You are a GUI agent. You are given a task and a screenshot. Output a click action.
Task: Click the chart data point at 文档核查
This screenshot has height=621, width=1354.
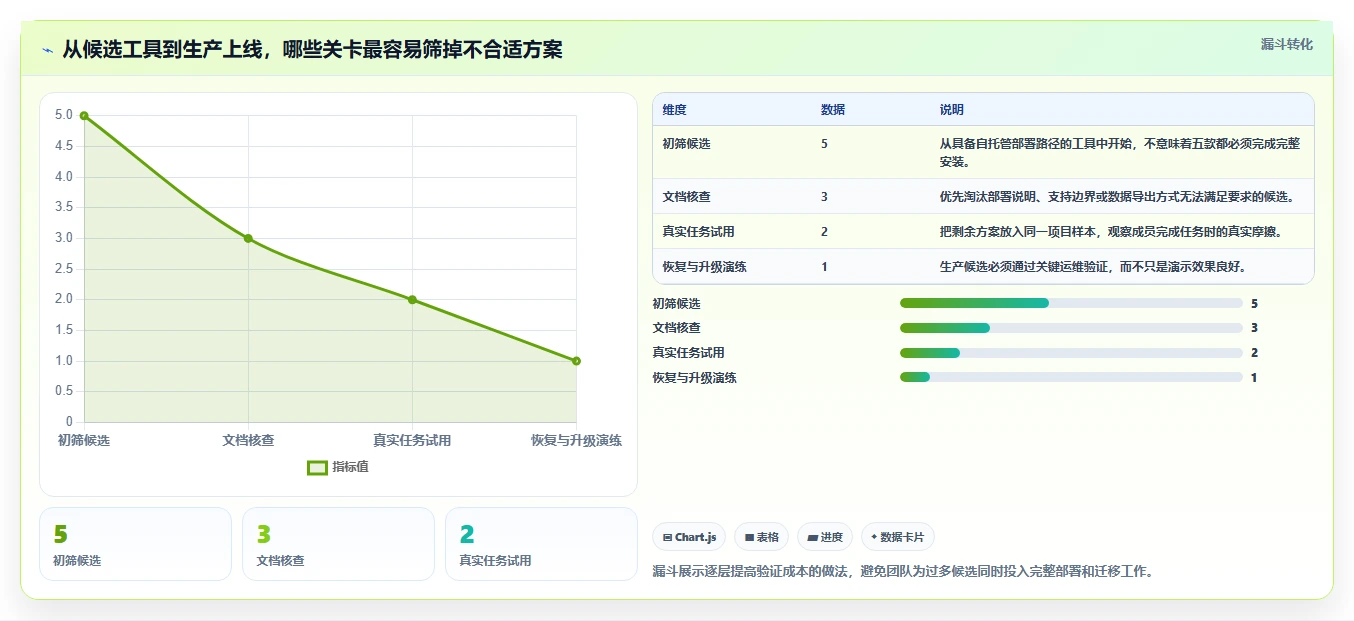click(x=248, y=238)
